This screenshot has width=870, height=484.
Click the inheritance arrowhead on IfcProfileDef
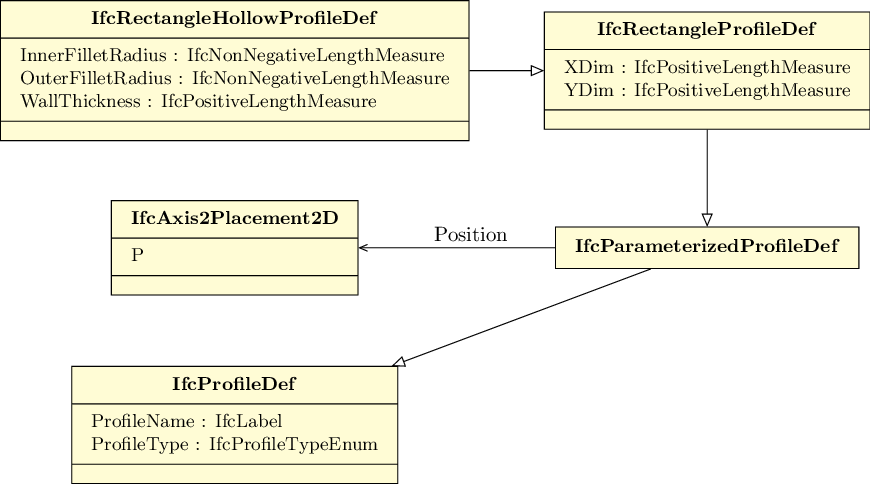pos(398,361)
